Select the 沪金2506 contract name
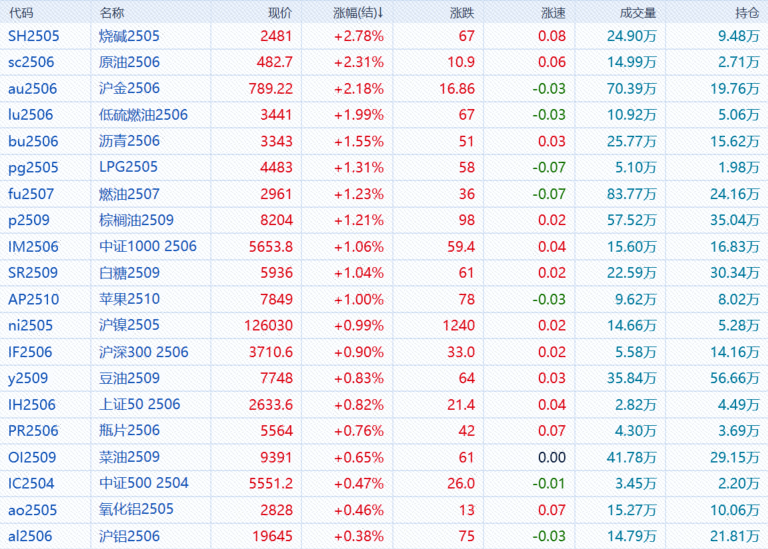Viewport: 768px width, 549px height. pos(129,89)
